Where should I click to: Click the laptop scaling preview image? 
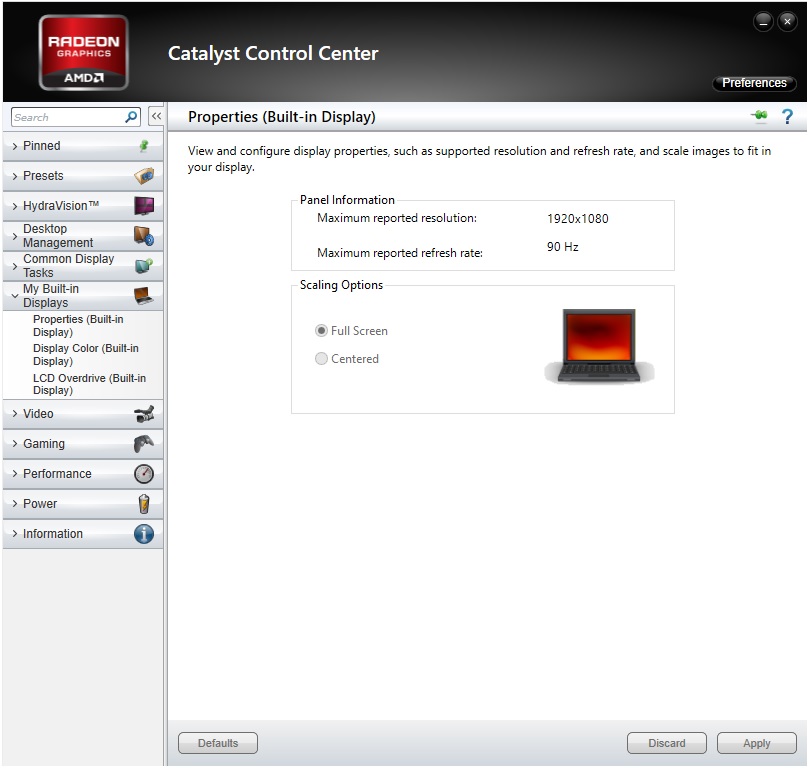point(599,346)
